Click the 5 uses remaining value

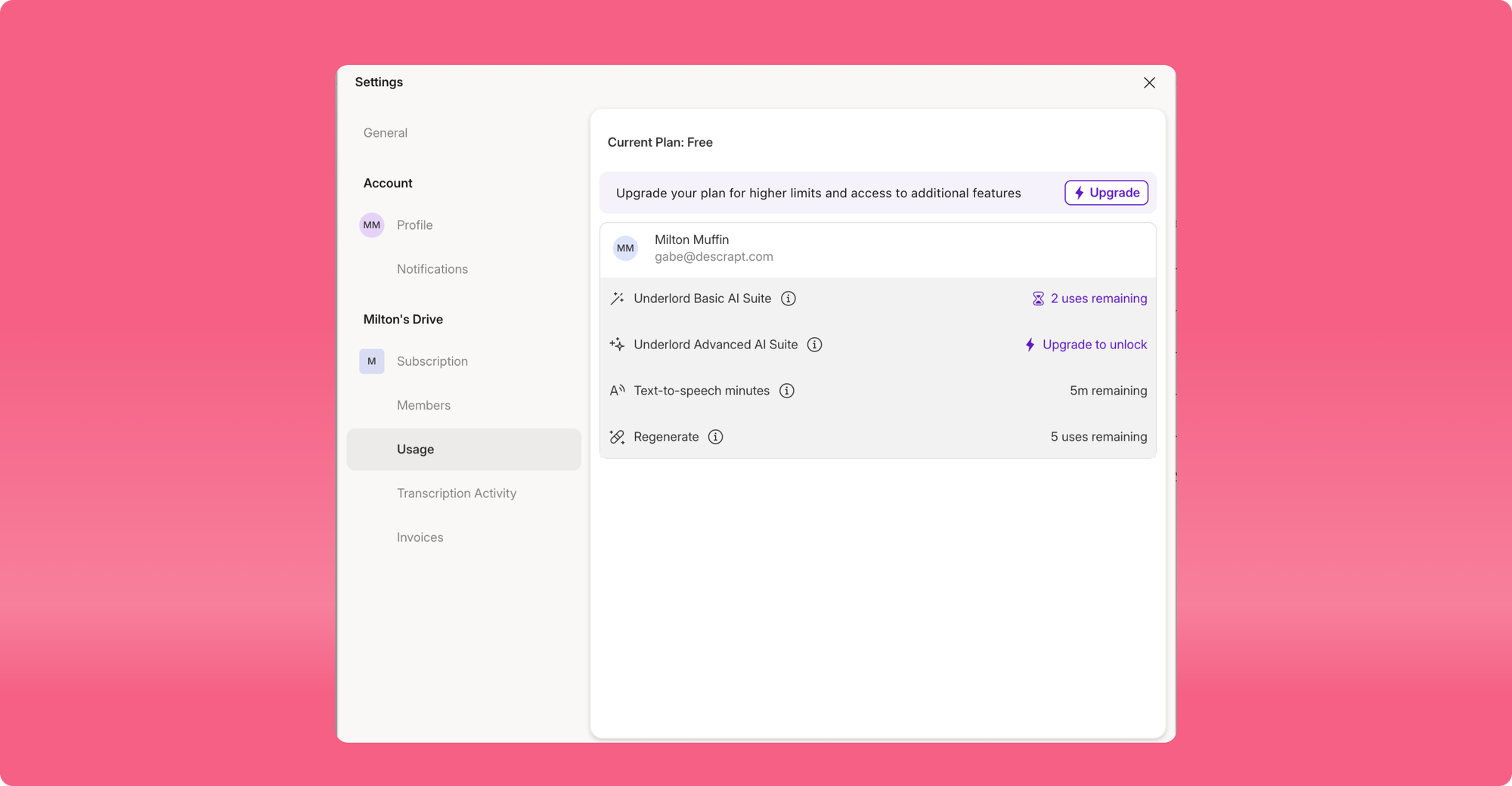tap(1098, 437)
